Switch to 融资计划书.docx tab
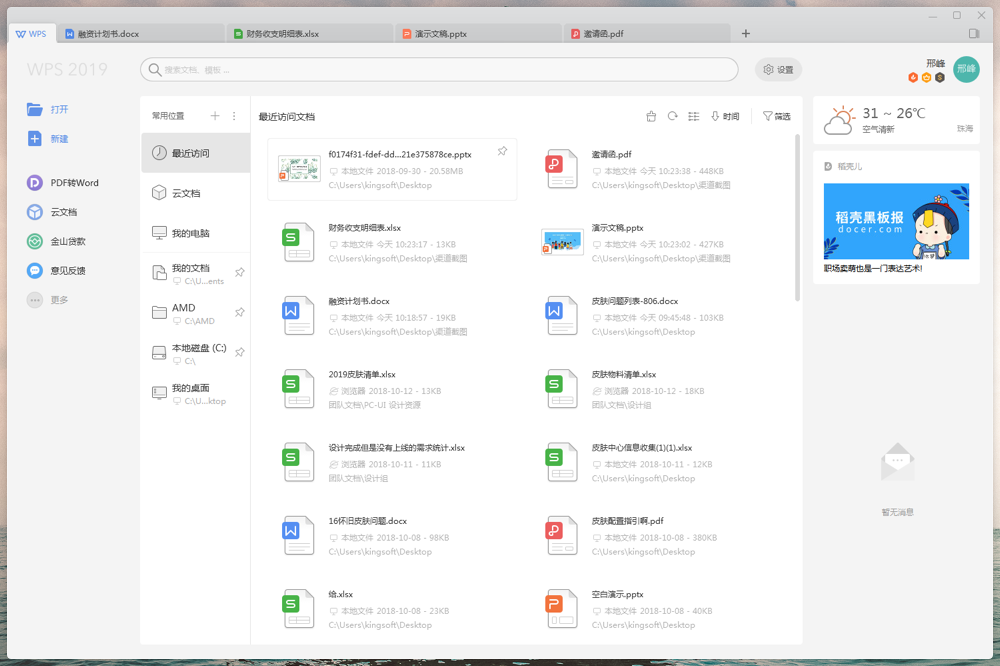Image resolution: width=1000 pixels, height=666 pixels. click(141, 34)
